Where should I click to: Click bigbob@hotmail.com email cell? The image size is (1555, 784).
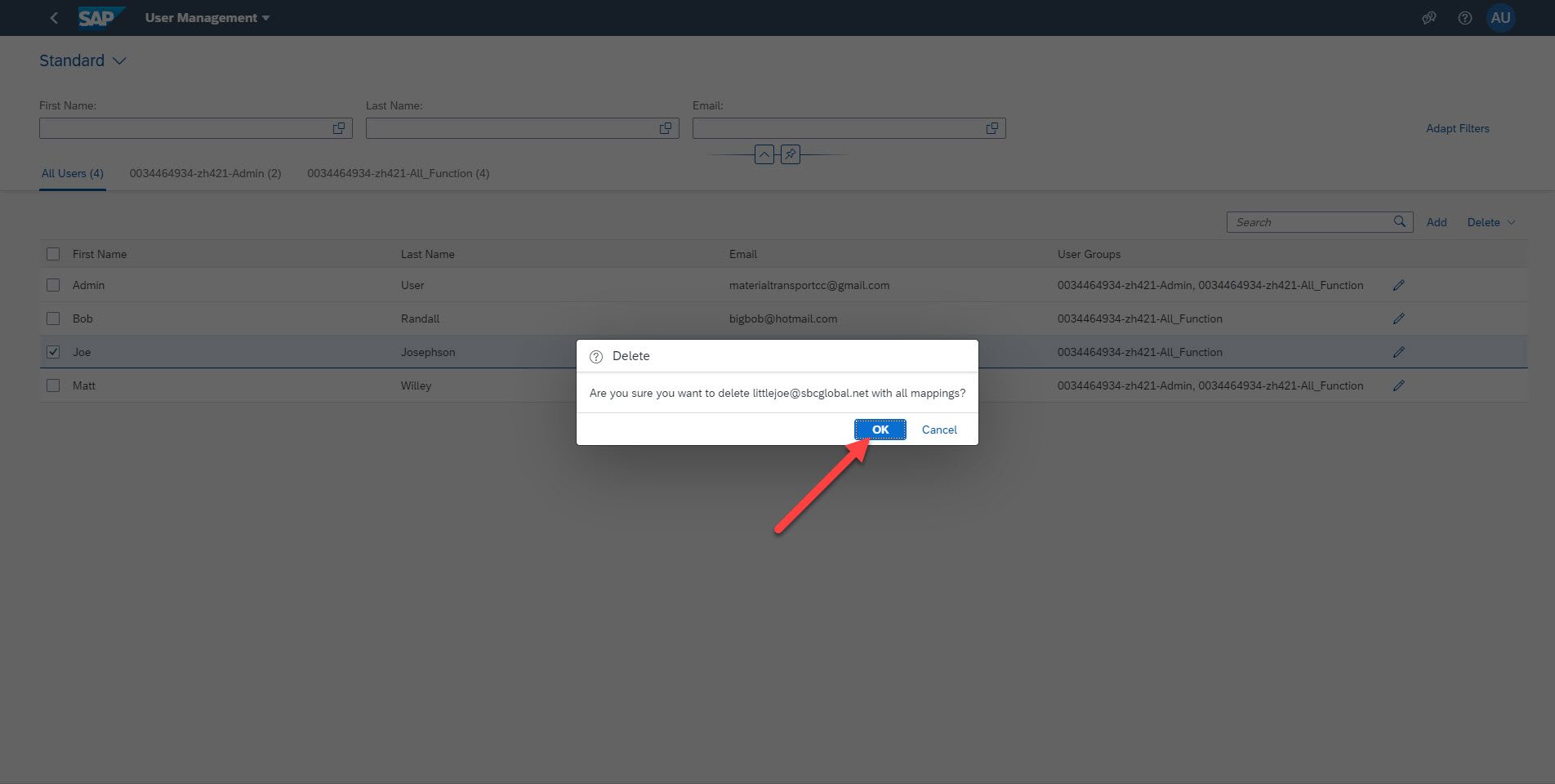click(x=783, y=318)
